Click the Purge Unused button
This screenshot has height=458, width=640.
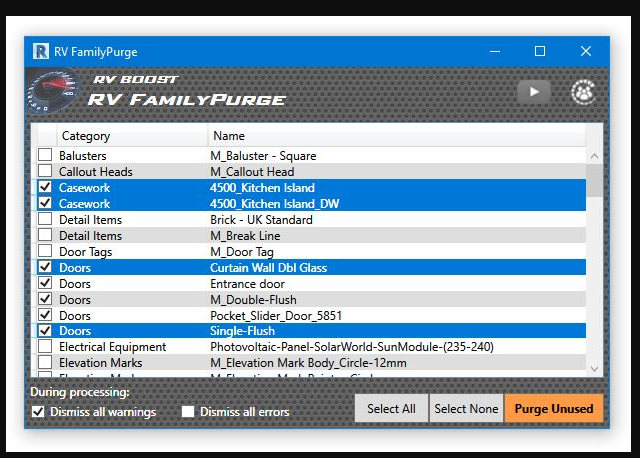pos(554,408)
